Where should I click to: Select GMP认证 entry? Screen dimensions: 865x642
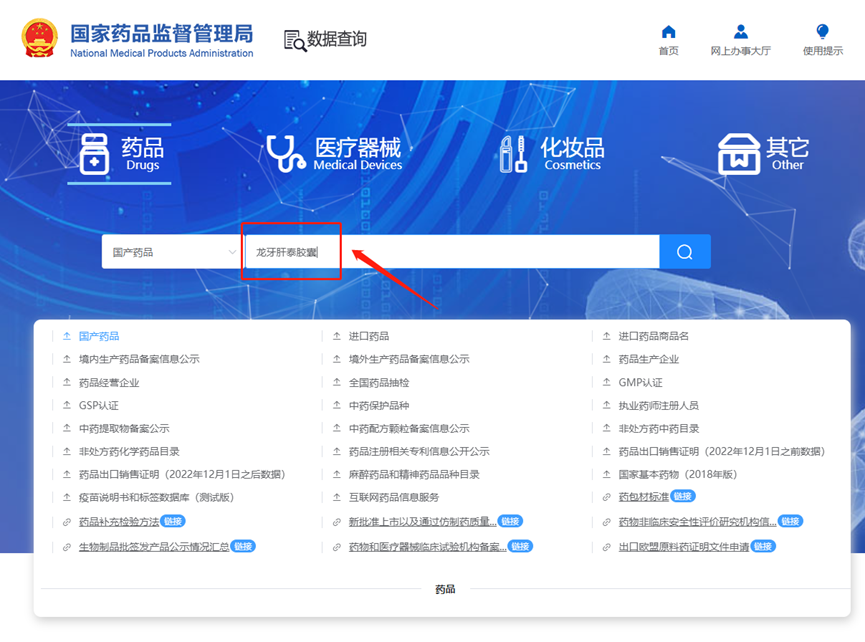pos(640,383)
